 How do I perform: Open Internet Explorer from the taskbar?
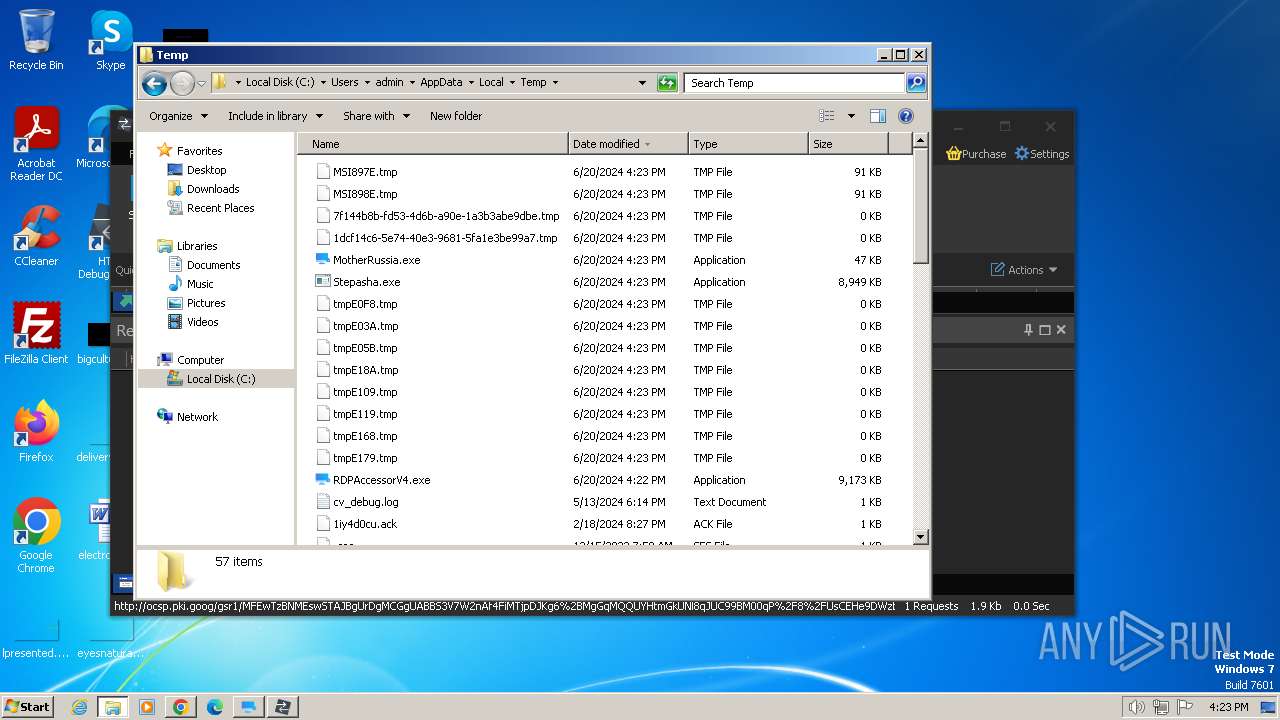click(x=79, y=707)
